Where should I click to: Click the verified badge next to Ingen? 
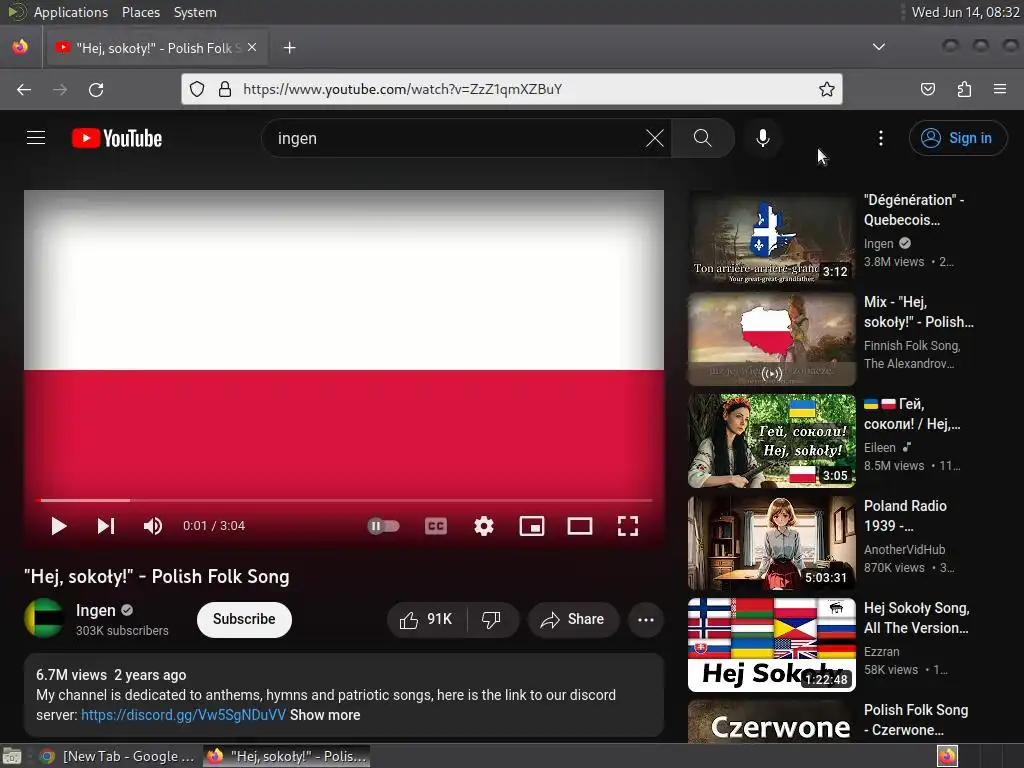click(127, 610)
